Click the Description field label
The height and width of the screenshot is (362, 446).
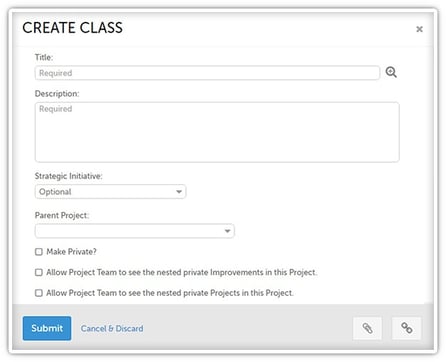coord(57,94)
